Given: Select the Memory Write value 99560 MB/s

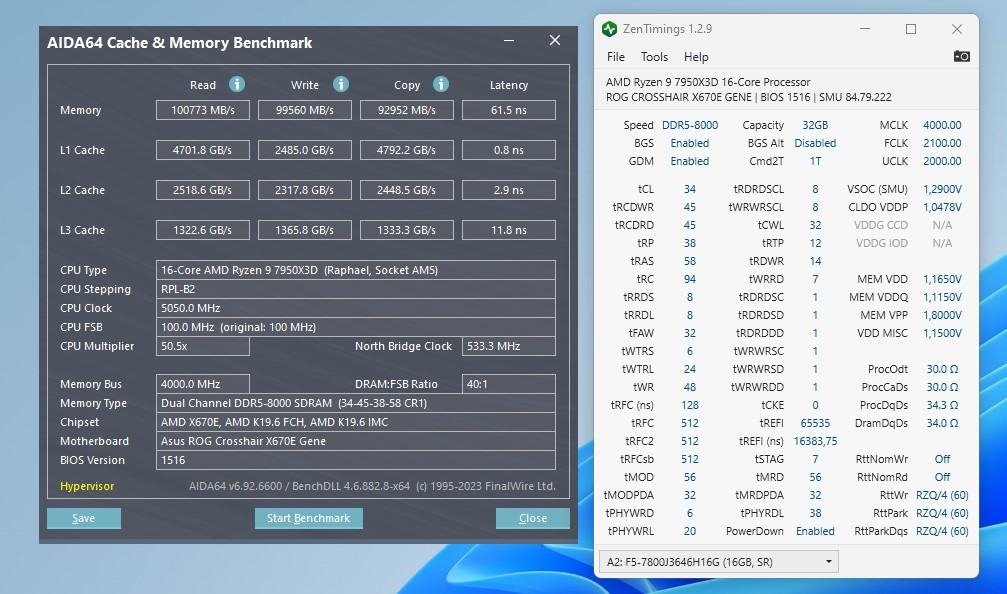Looking at the screenshot, I should tap(304, 110).
